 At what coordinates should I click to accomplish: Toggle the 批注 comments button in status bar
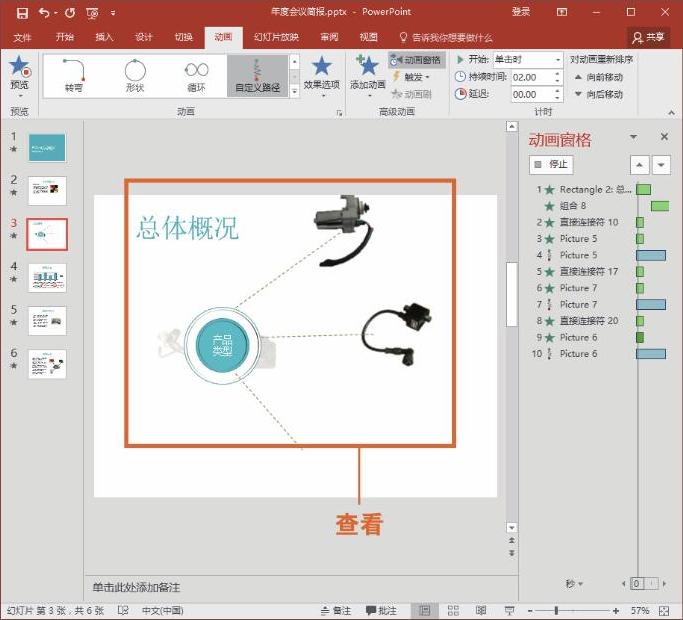381,611
